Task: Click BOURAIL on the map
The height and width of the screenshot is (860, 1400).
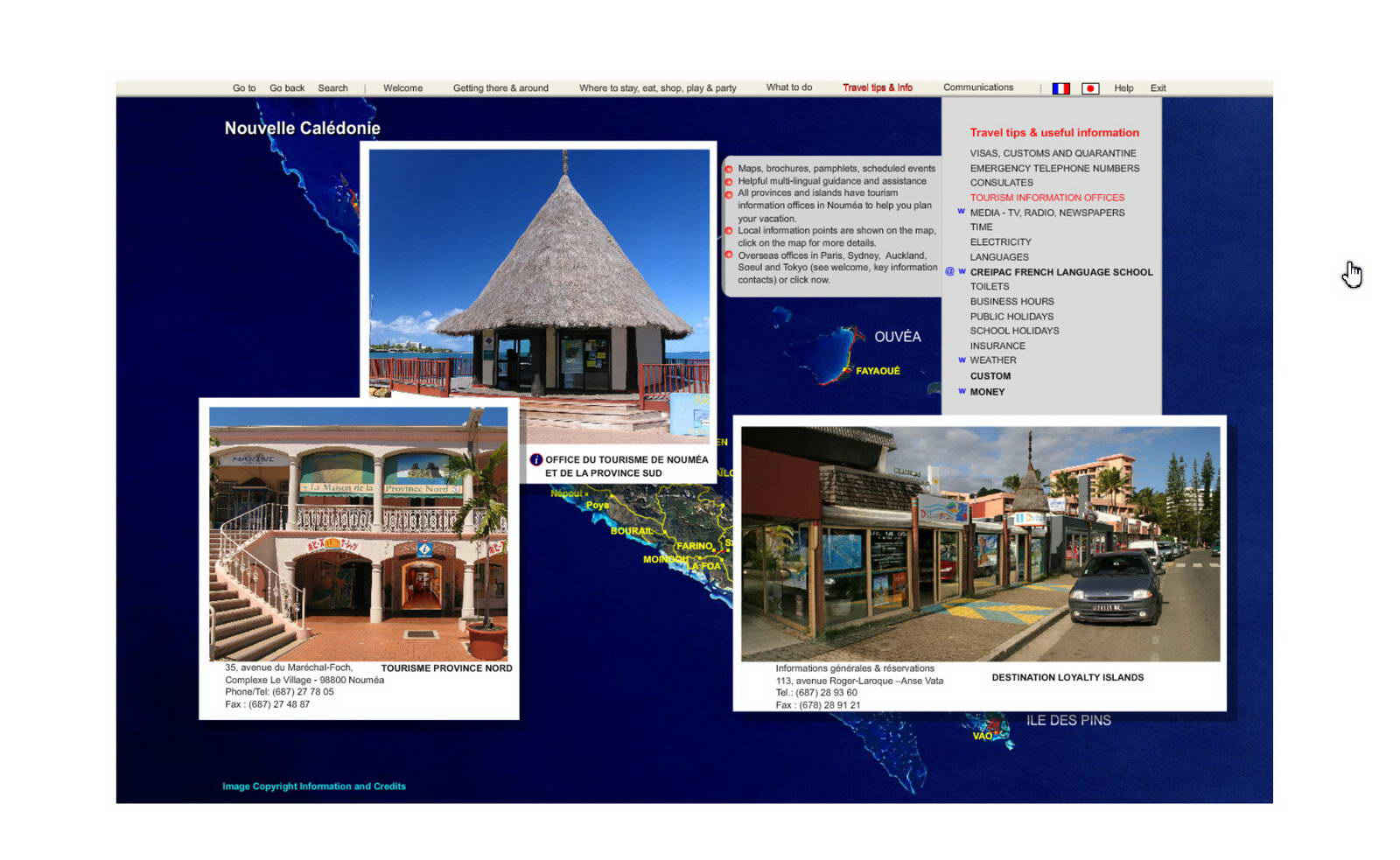Action: click(x=631, y=531)
